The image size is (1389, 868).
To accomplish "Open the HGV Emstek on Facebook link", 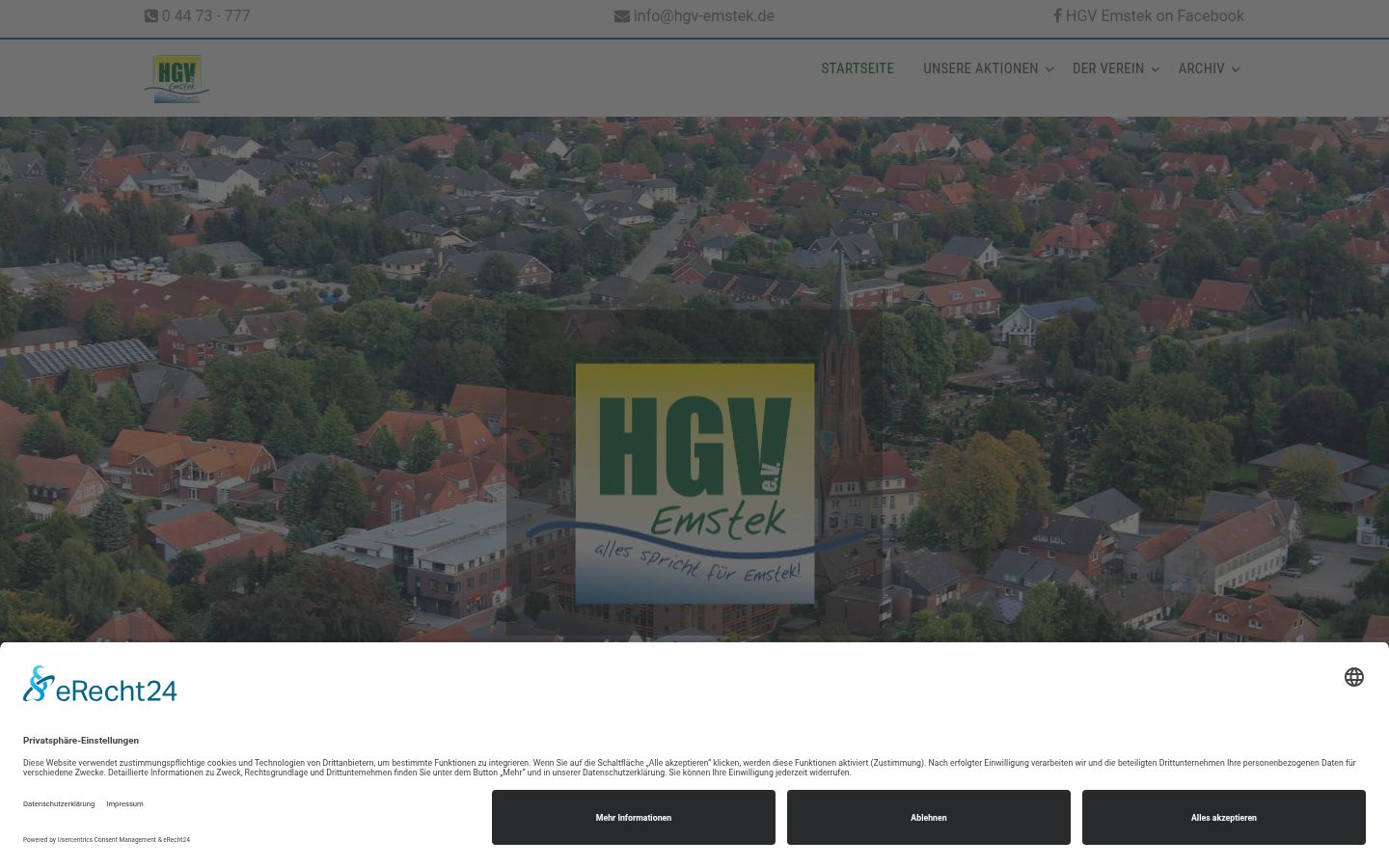I will coord(1155,16).
